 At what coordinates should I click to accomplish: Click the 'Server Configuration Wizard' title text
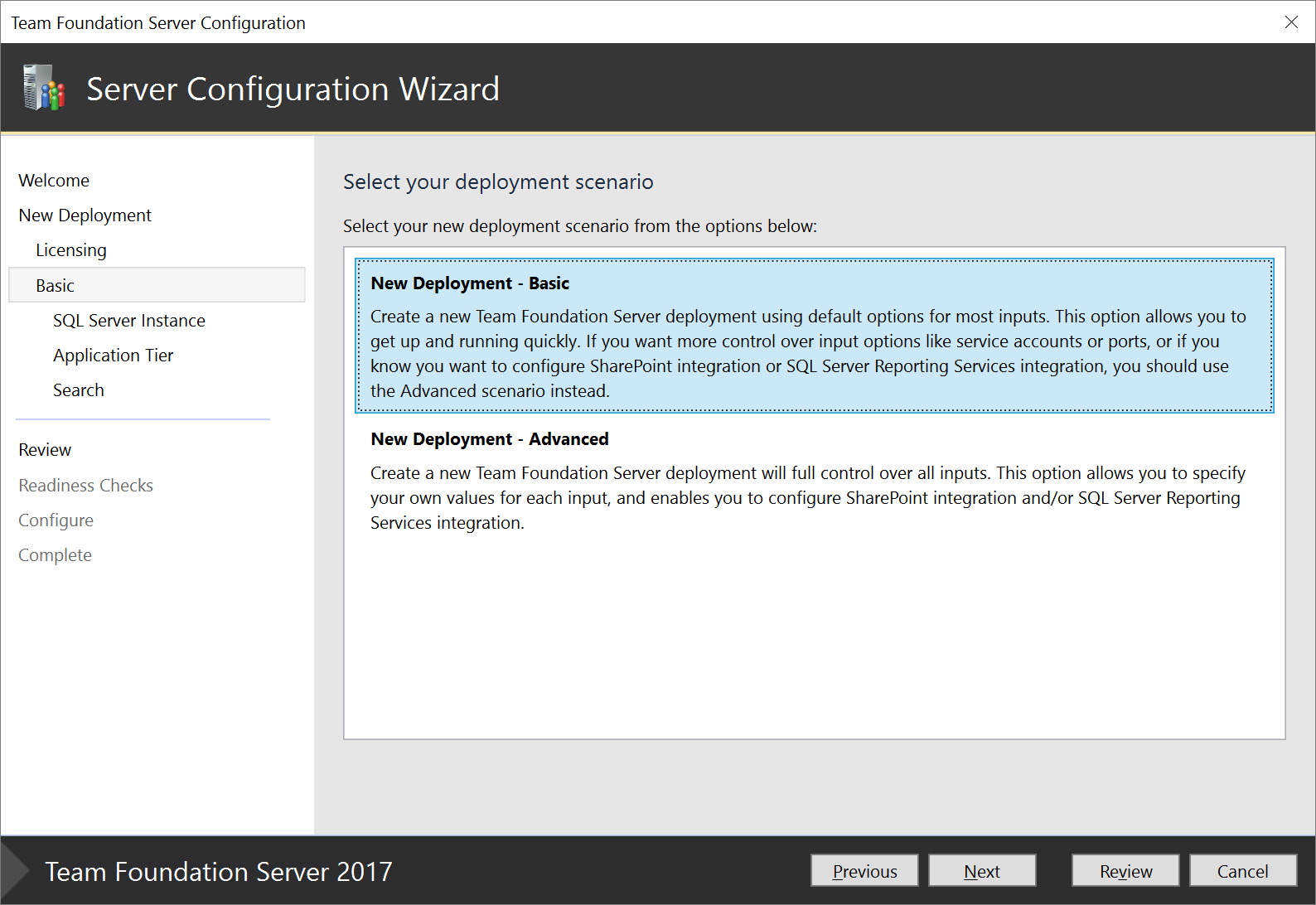click(x=293, y=89)
